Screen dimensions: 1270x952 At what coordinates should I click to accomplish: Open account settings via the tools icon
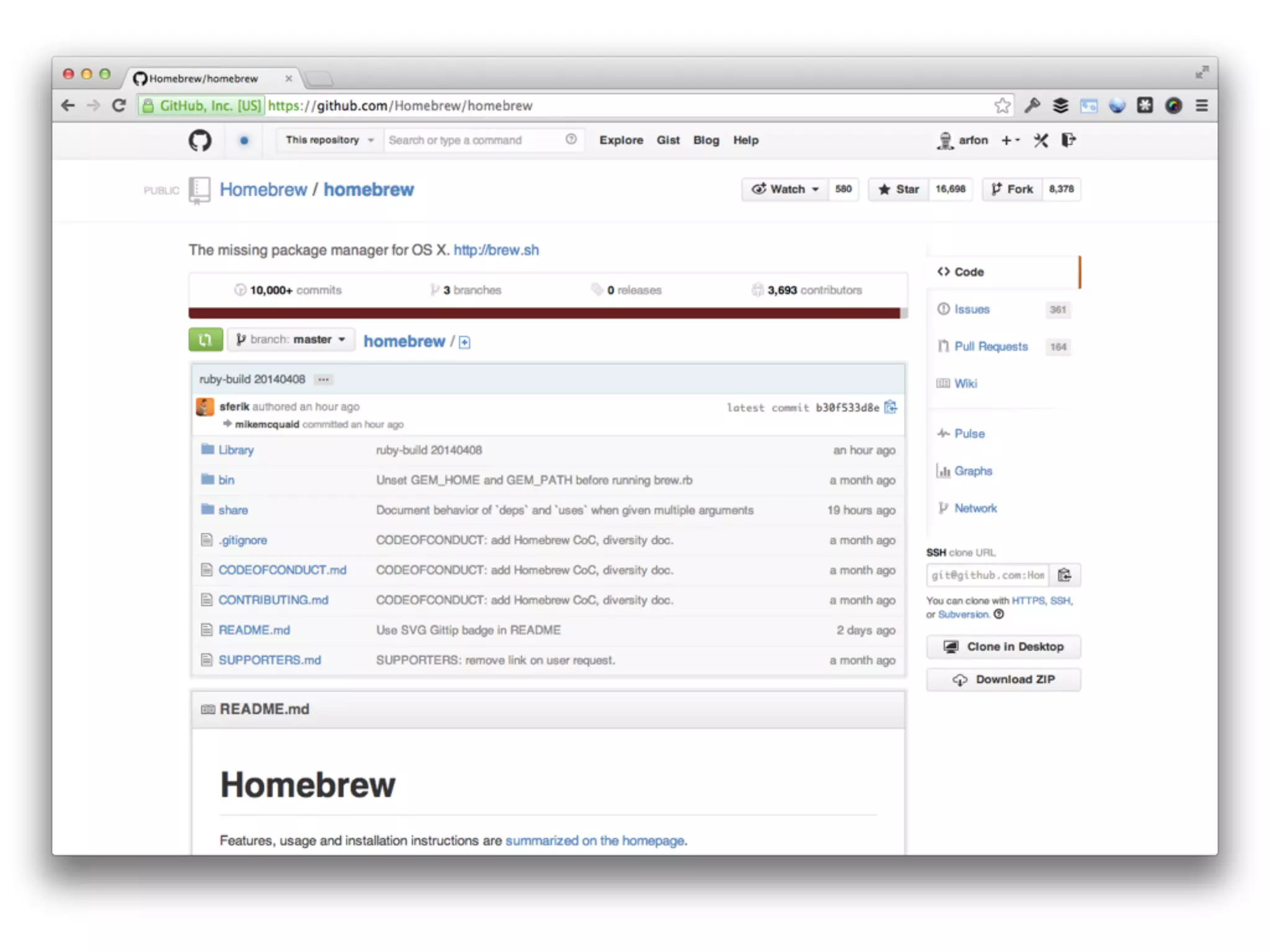1041,141
